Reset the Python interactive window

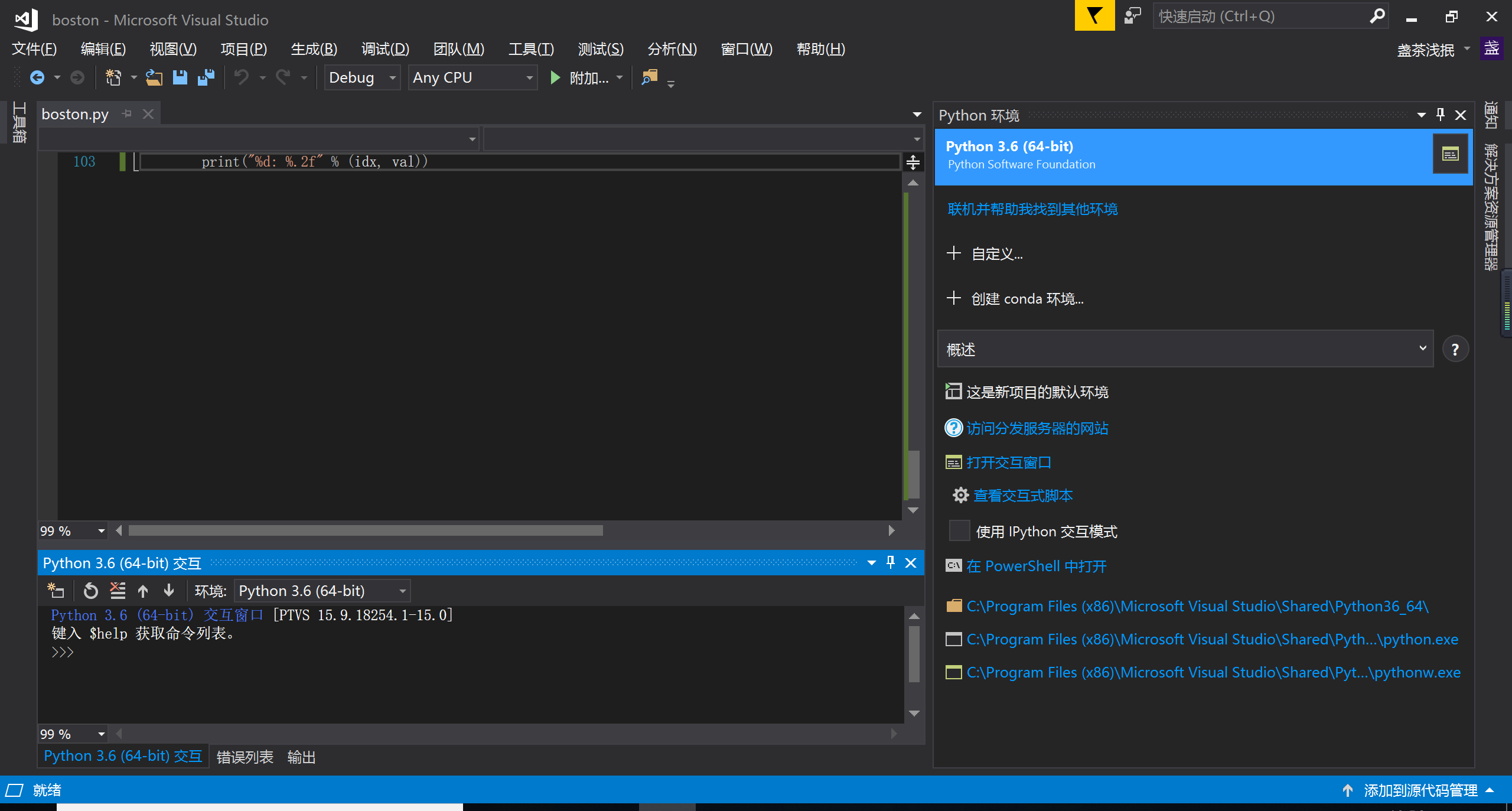pos(91,591)
